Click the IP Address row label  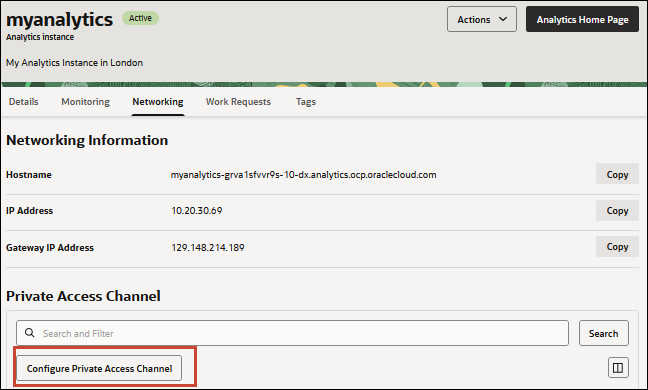29,211
